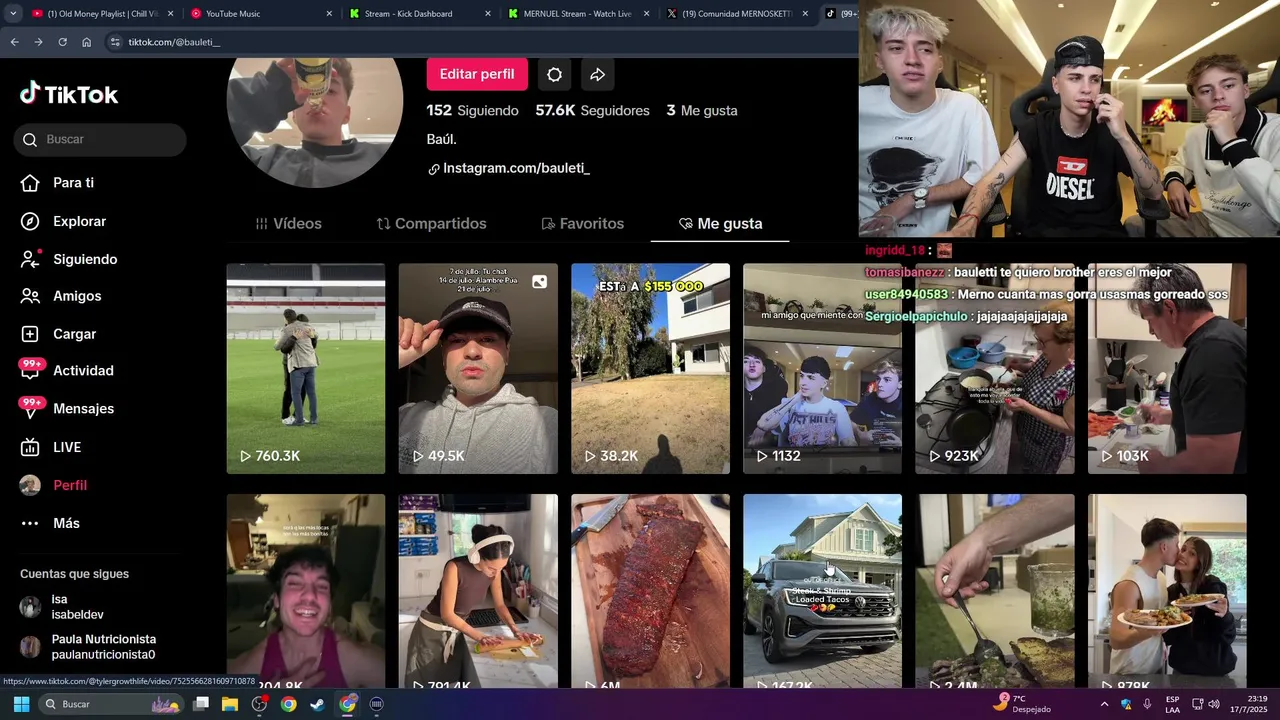Viewport: 1280px width, 720px height.
Task: Open the browser tab search dropdown
Action: click(13, 14)
